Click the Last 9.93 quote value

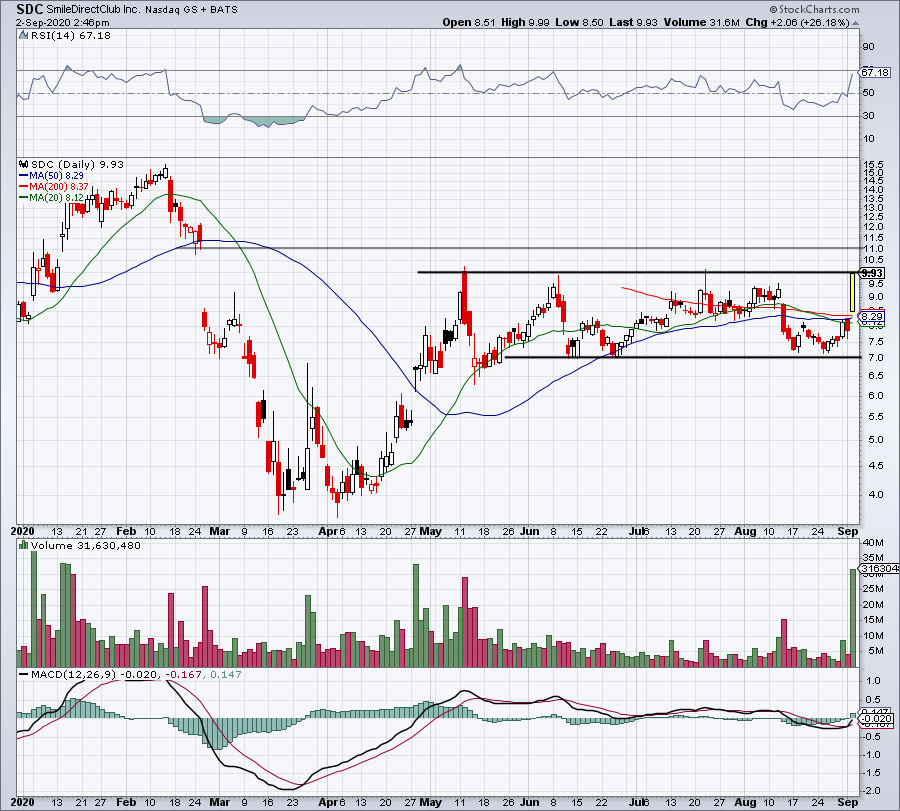(633, 22)
